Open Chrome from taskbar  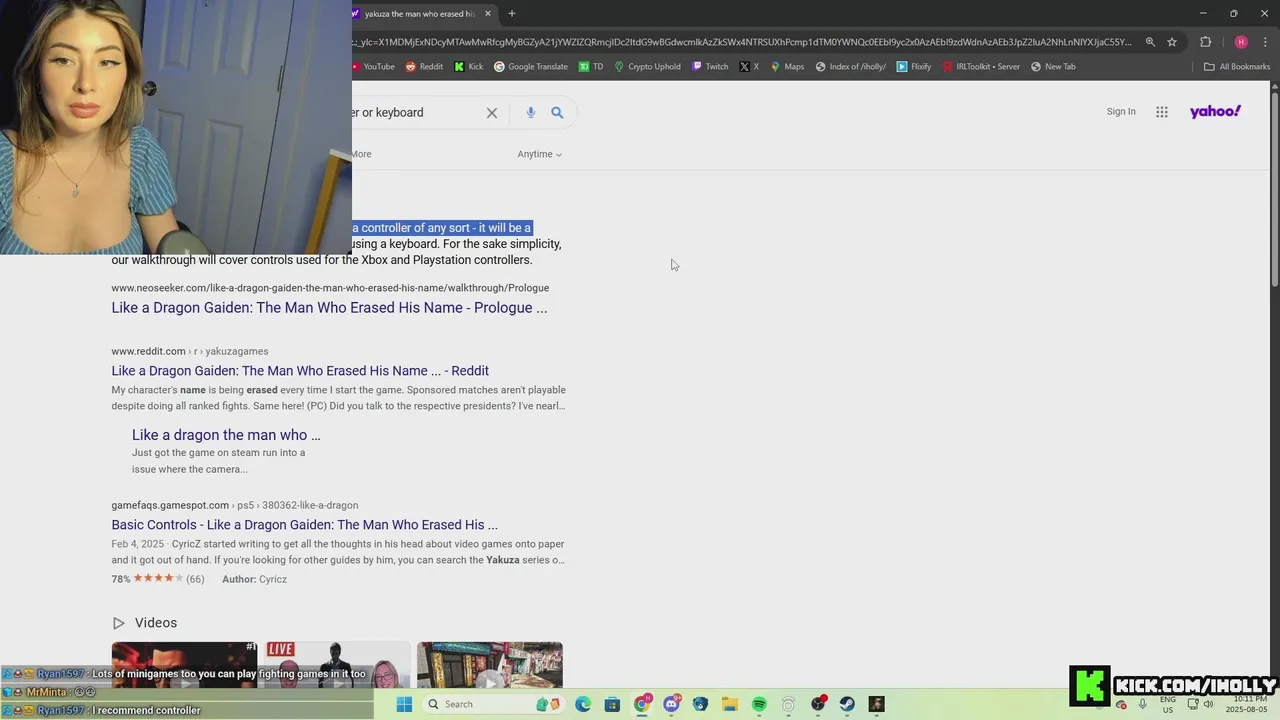coord(642,704)
